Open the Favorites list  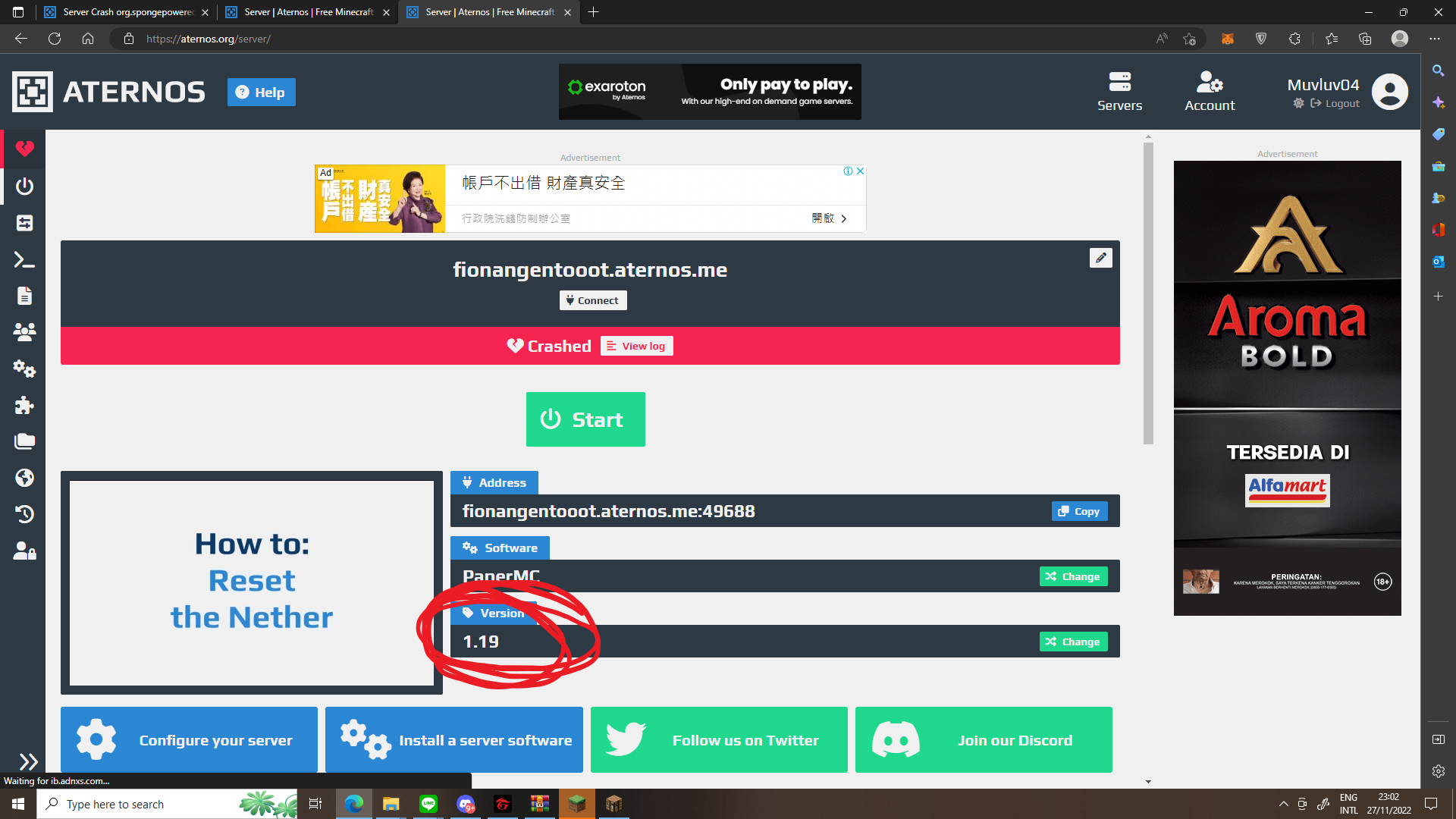(1332, 39)
